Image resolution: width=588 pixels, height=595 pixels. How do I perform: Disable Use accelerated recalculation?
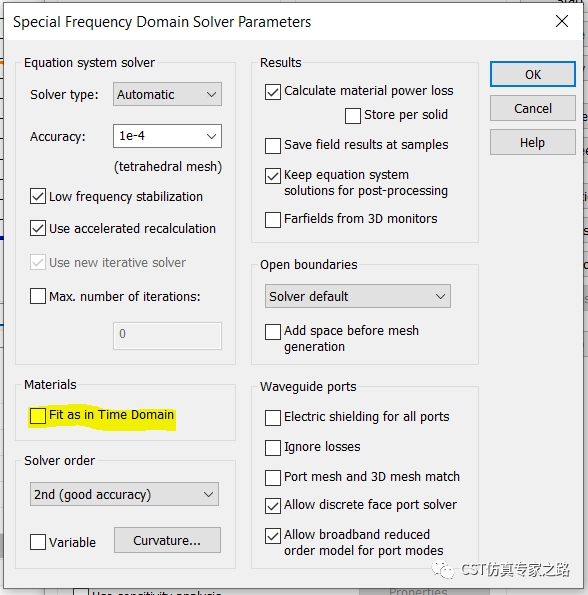pos(38,228)
